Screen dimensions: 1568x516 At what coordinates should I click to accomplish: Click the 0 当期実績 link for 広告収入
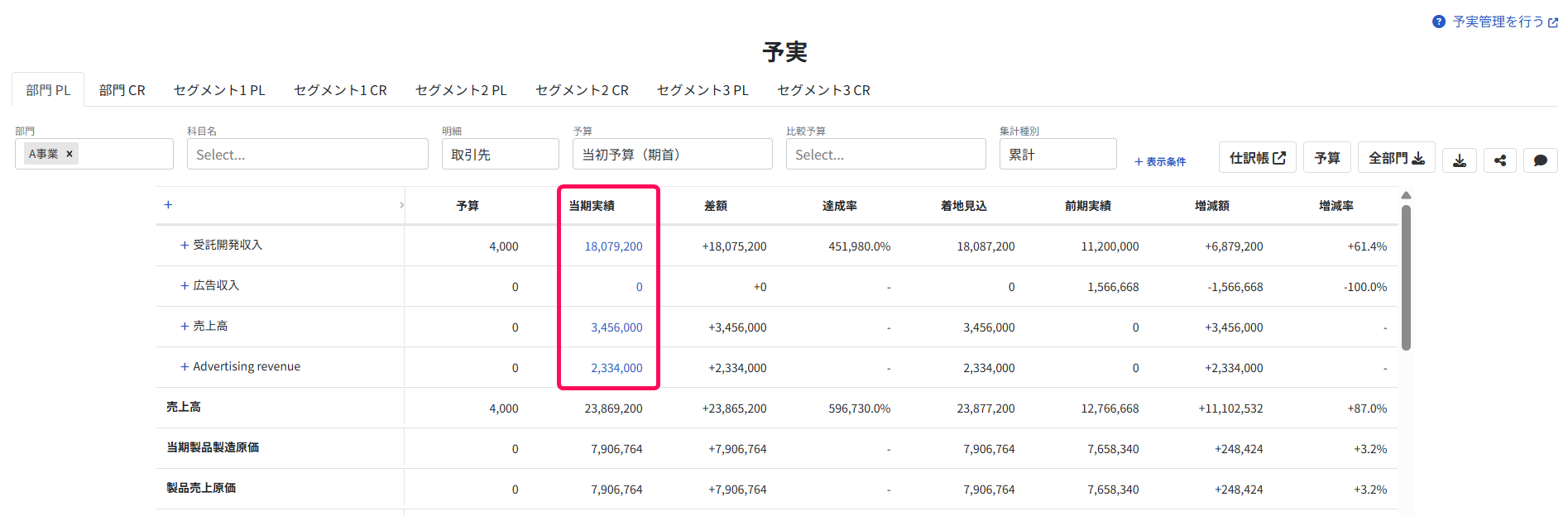click(x=639, y=287)
